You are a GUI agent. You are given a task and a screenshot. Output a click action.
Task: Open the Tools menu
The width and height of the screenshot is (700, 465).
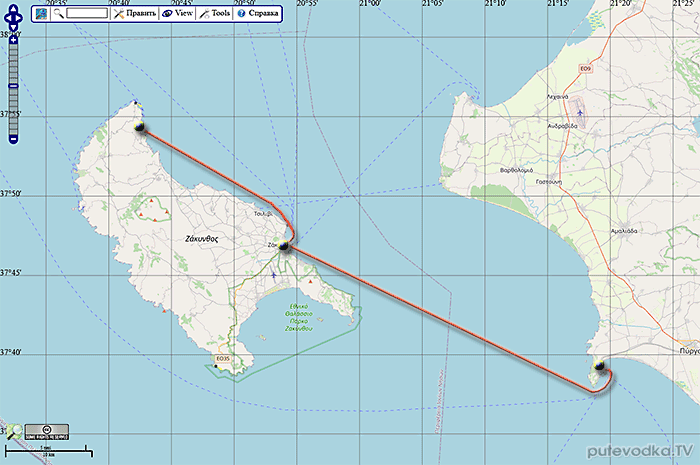(215, 13)
